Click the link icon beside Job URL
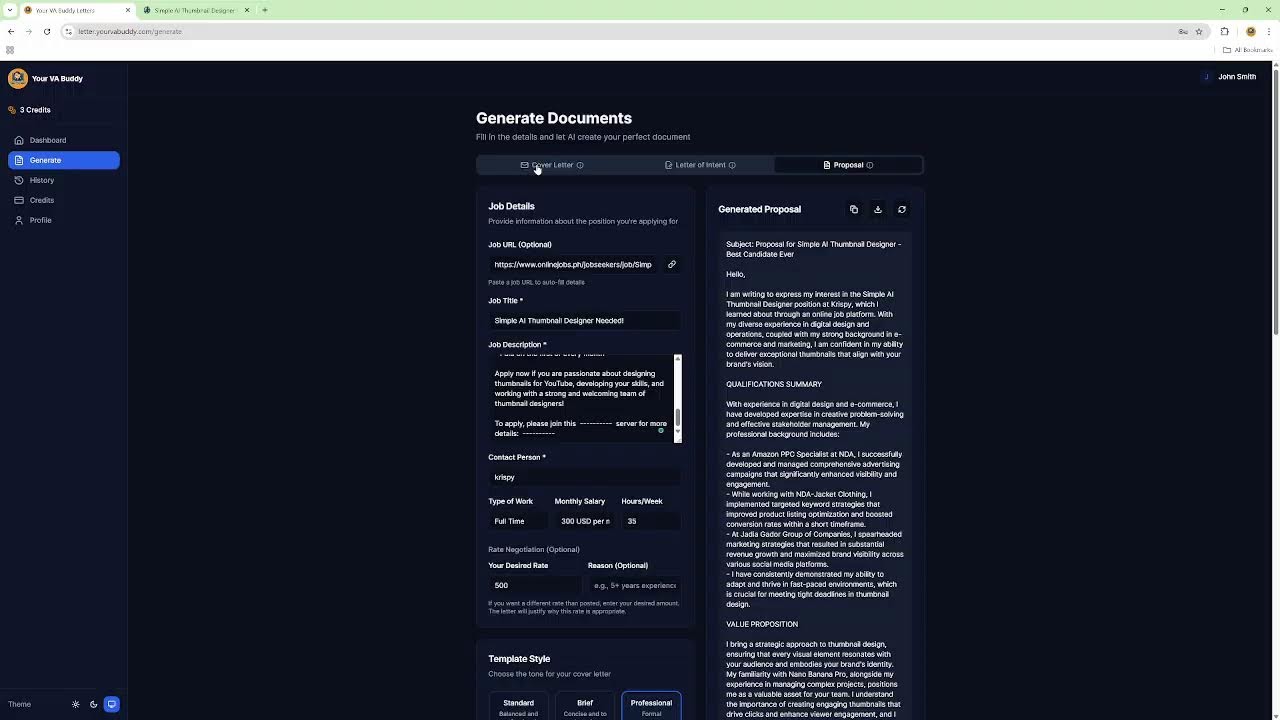 pos(672,265)
